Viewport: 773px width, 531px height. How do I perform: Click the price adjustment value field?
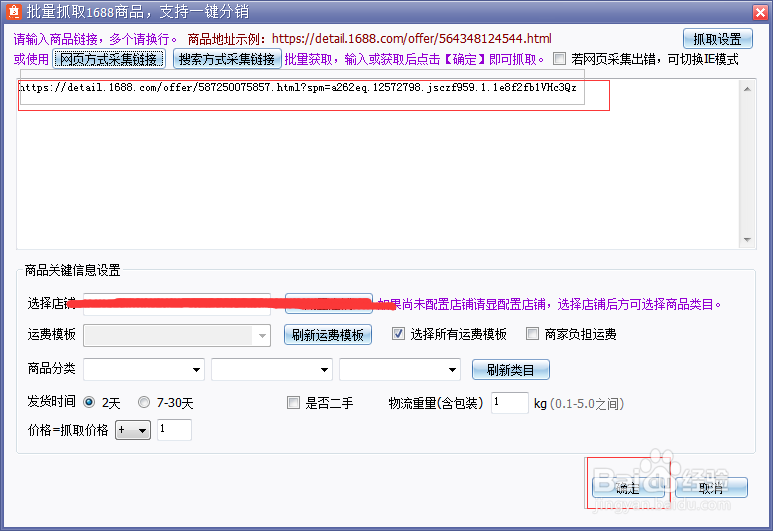(x=174, y=430)
